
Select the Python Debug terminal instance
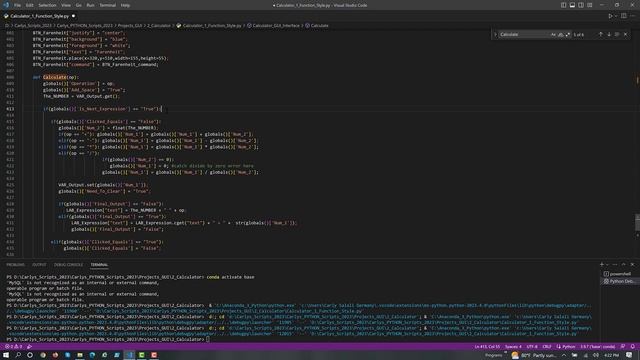click(619, 281)
